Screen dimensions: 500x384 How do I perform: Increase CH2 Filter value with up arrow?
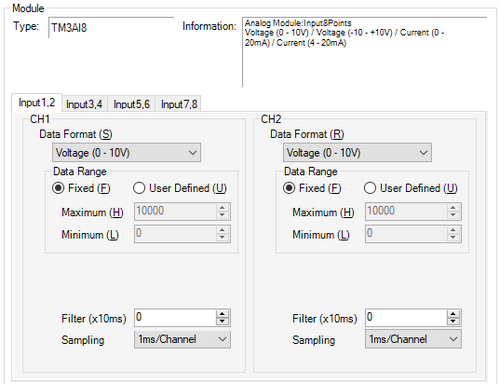(x=453, y=314)
